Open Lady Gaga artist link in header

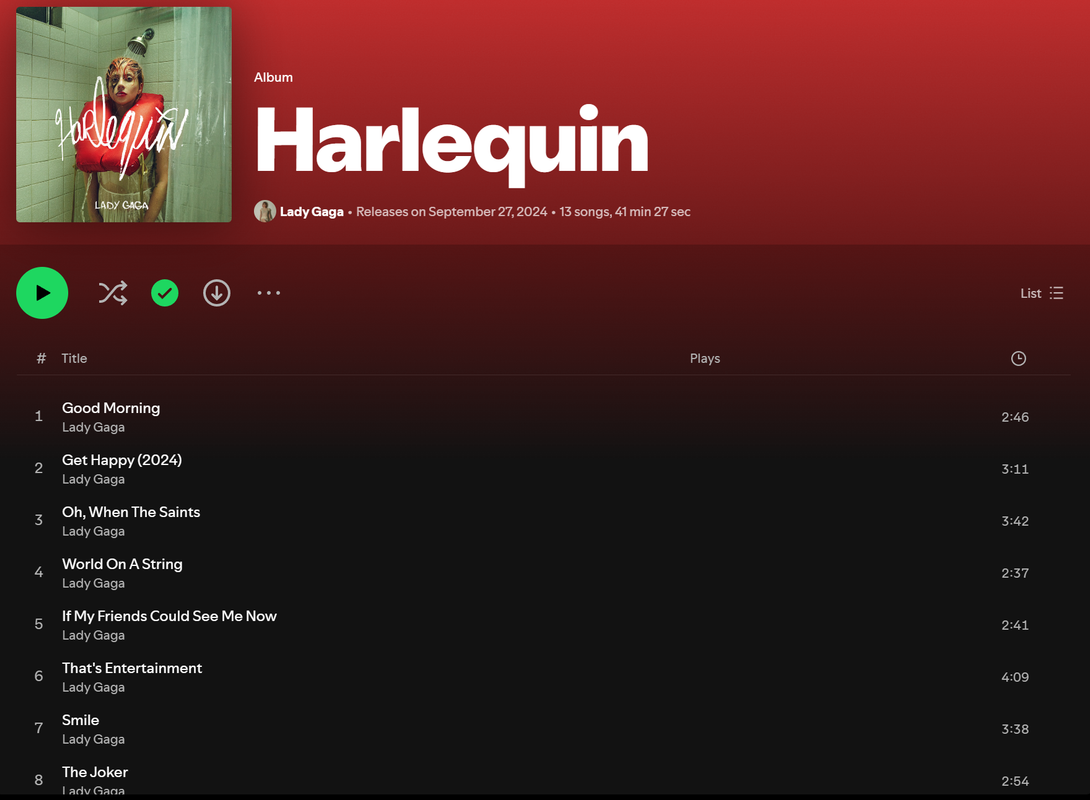[311, 211]
